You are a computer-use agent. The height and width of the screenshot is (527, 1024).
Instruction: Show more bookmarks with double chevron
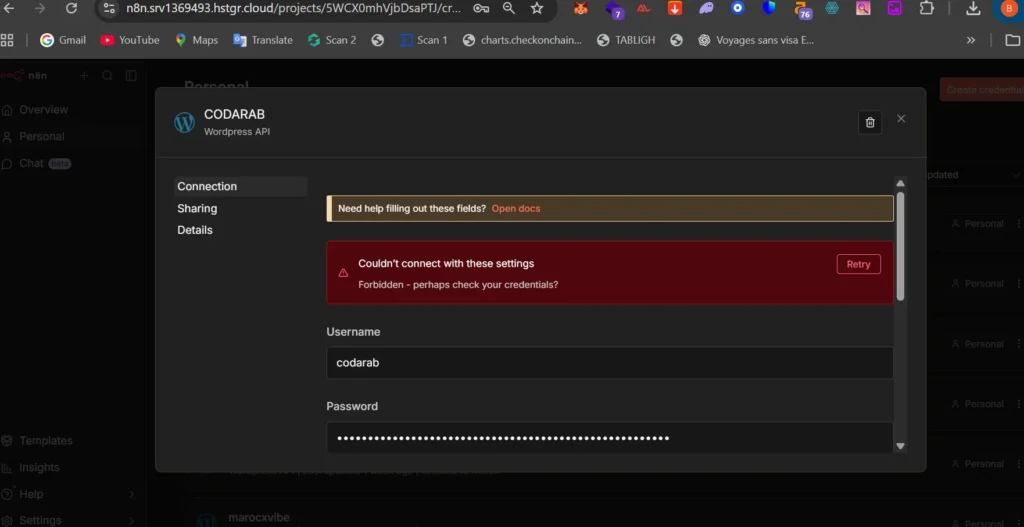point(970,40)
